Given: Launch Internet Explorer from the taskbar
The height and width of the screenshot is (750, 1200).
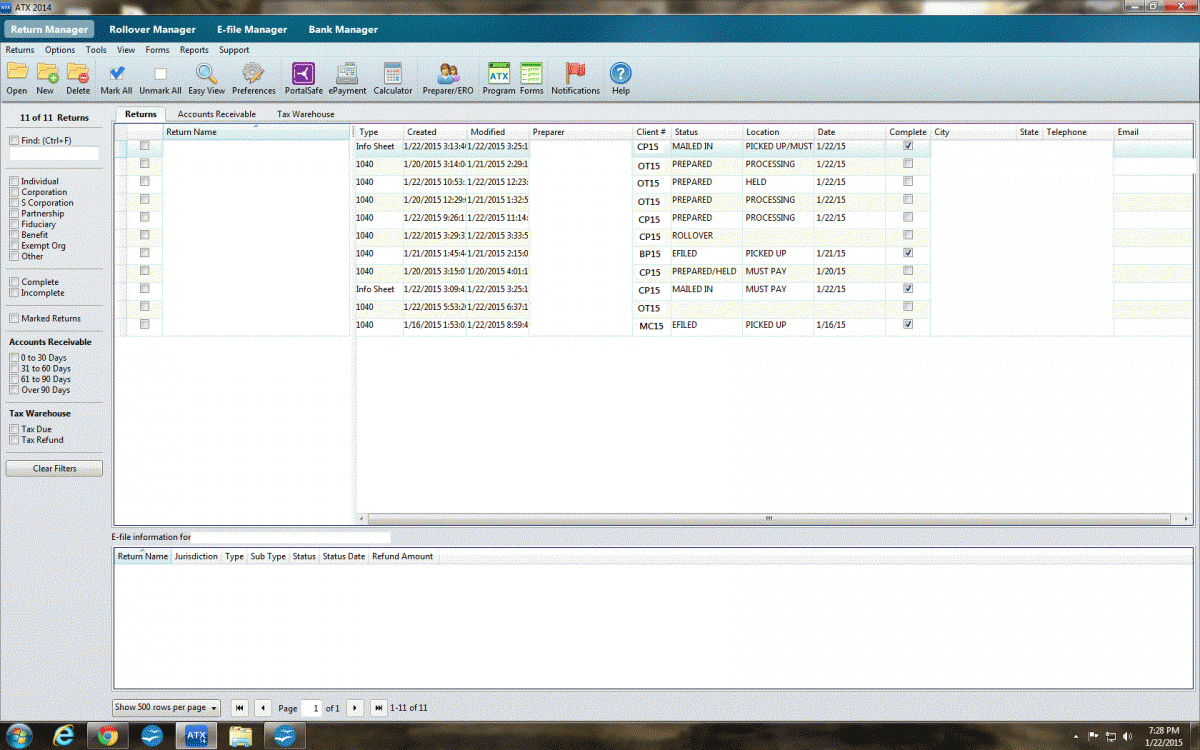Looking at the screenshot, I should pos(66,736).
